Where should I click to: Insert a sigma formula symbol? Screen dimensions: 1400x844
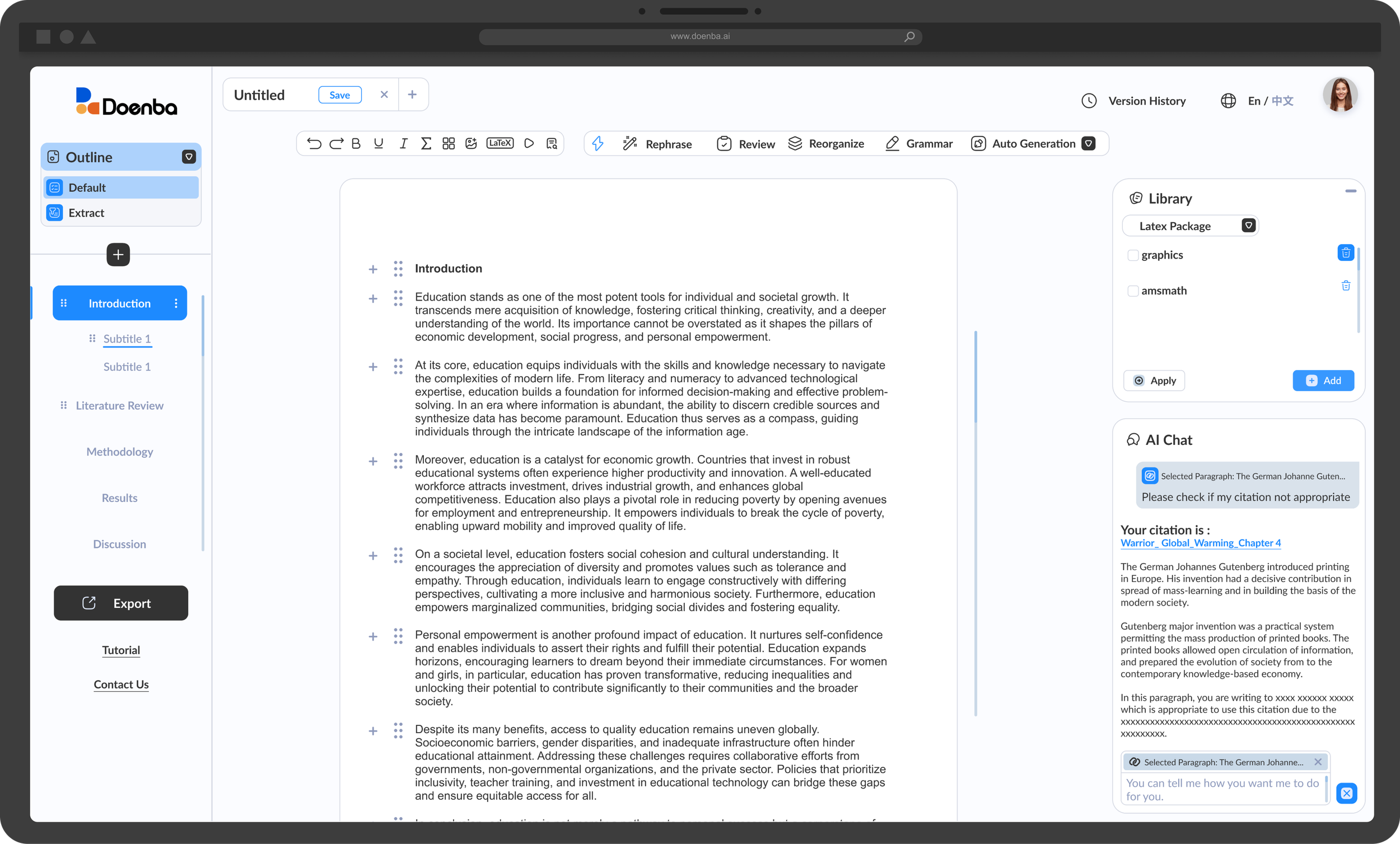click(426, 144)
